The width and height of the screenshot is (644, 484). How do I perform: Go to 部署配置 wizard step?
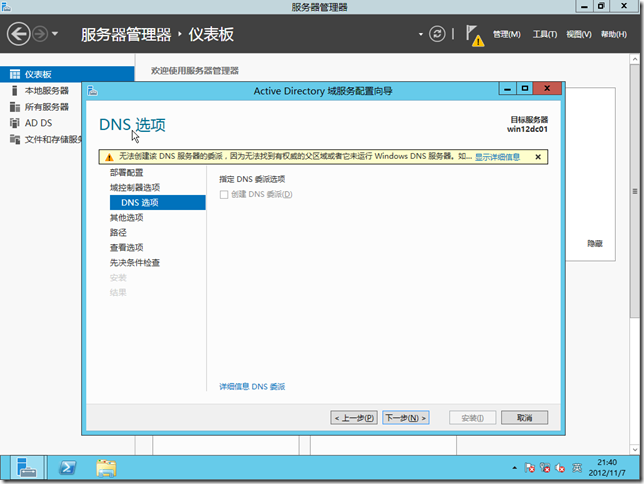tap(126, 173)
